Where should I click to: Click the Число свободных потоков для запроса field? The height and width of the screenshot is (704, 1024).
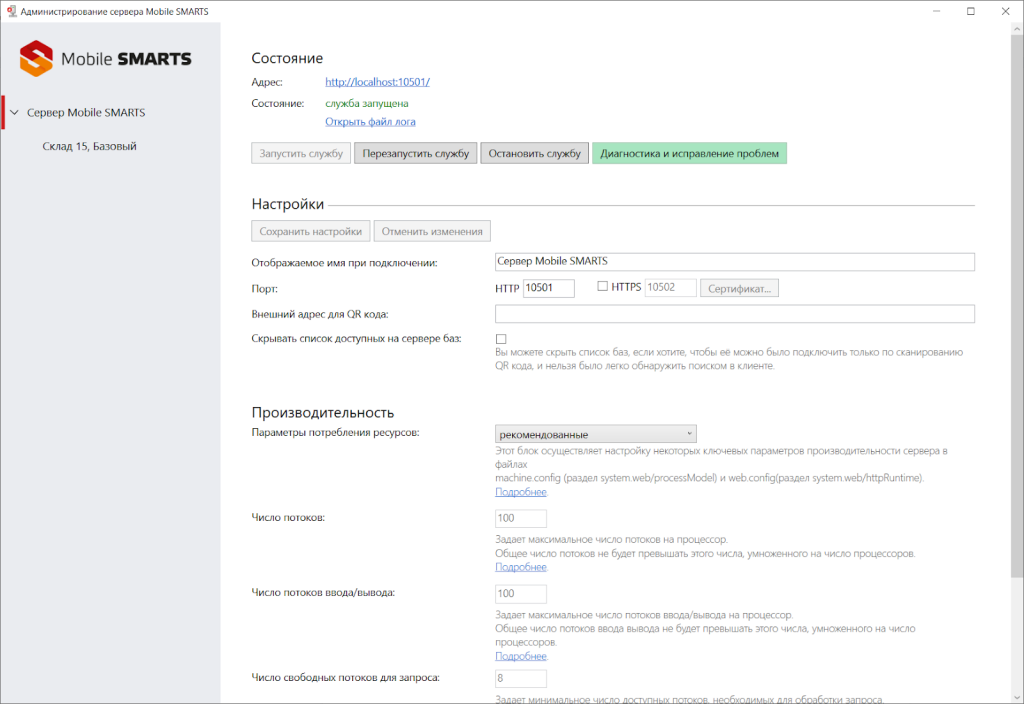[520, 679]
